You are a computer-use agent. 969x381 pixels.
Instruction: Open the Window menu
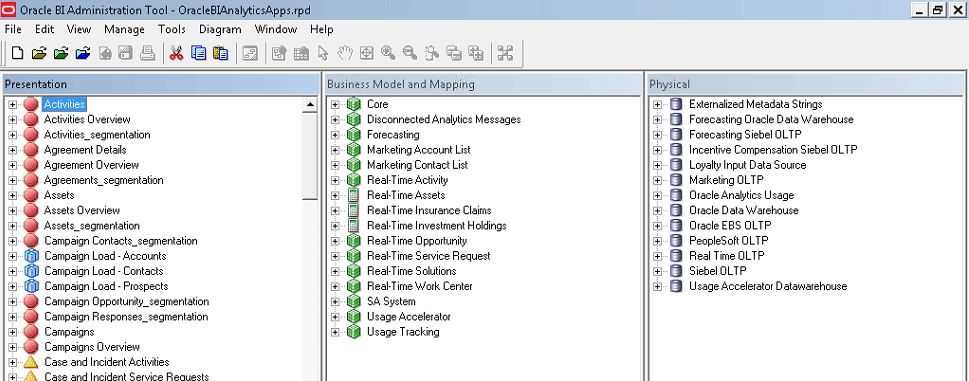click(276, 29)
